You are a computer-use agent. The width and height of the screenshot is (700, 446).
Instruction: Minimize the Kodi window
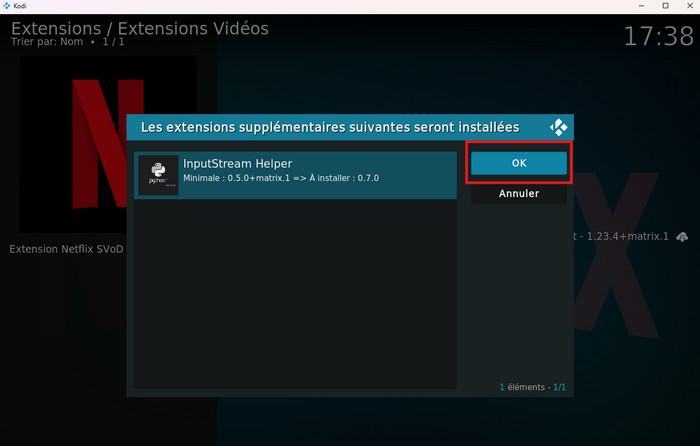click(642, 6)
